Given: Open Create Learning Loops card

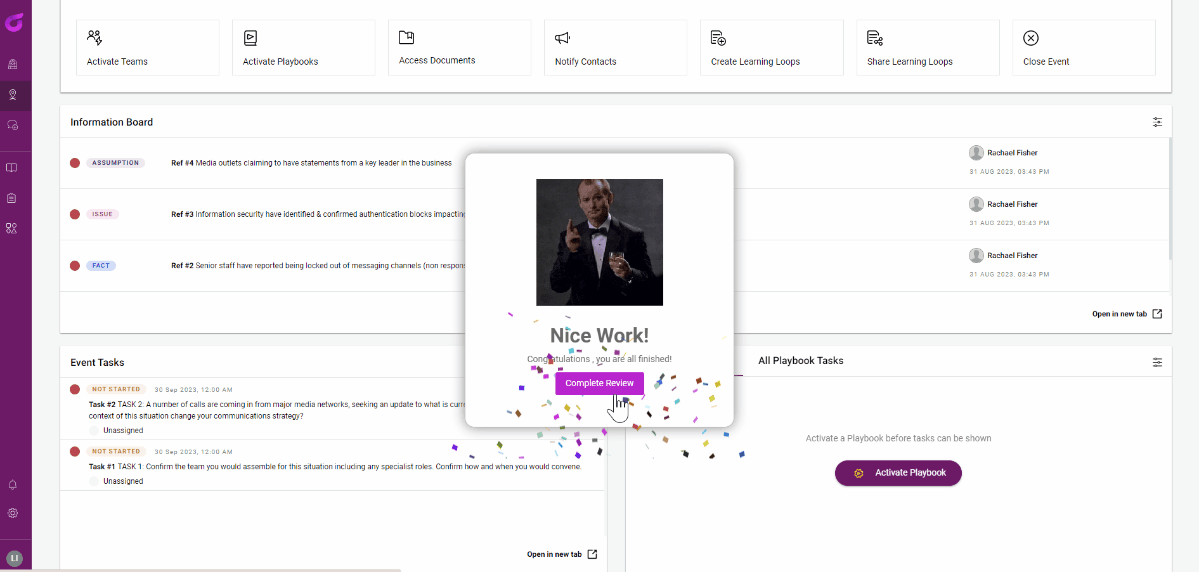Looking at the screenshot, I should coord(772,47).
